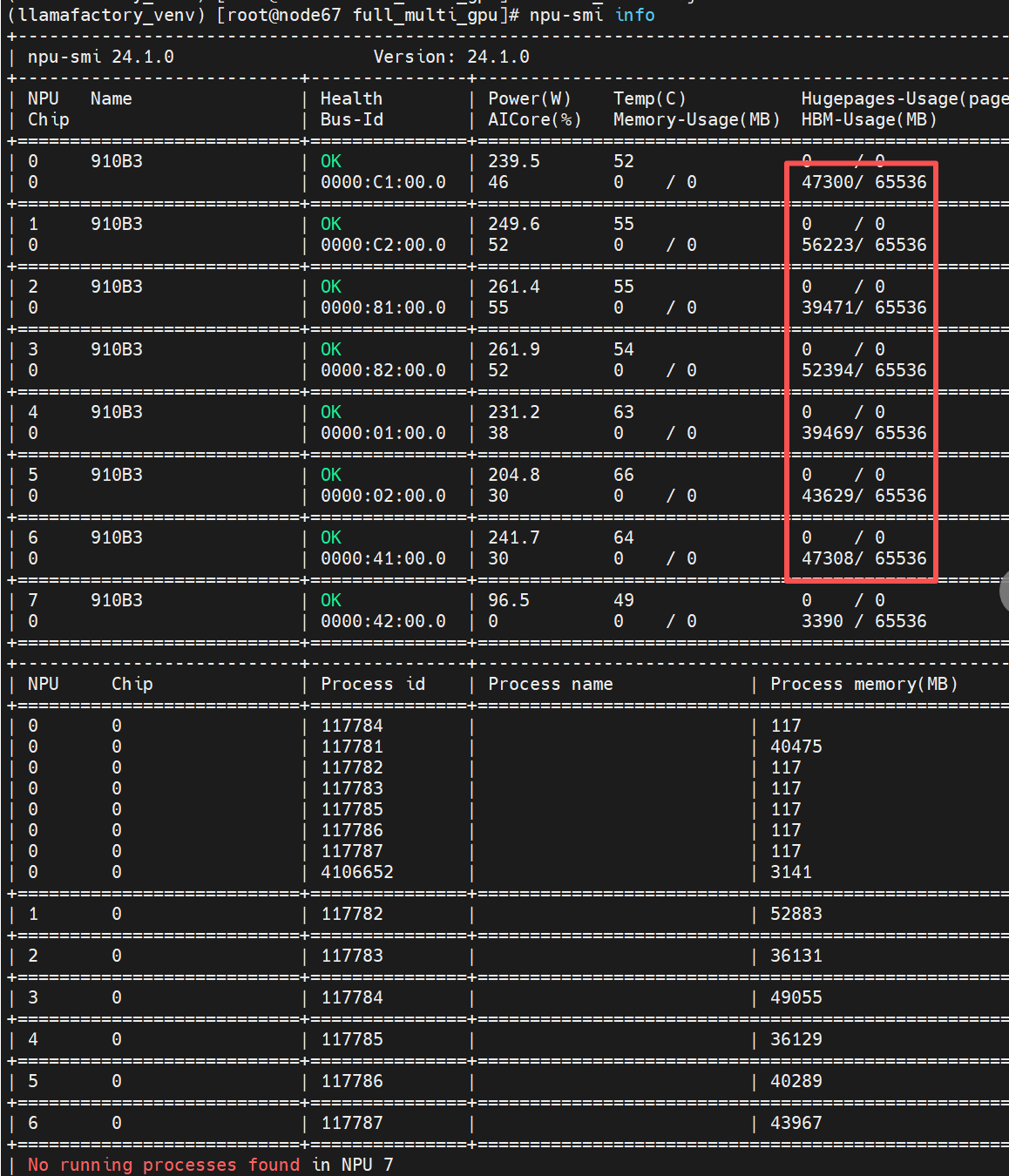This screenshot has height=1176, width=1009.
Task: Click the power value 204.8
Action: (514, 475)
